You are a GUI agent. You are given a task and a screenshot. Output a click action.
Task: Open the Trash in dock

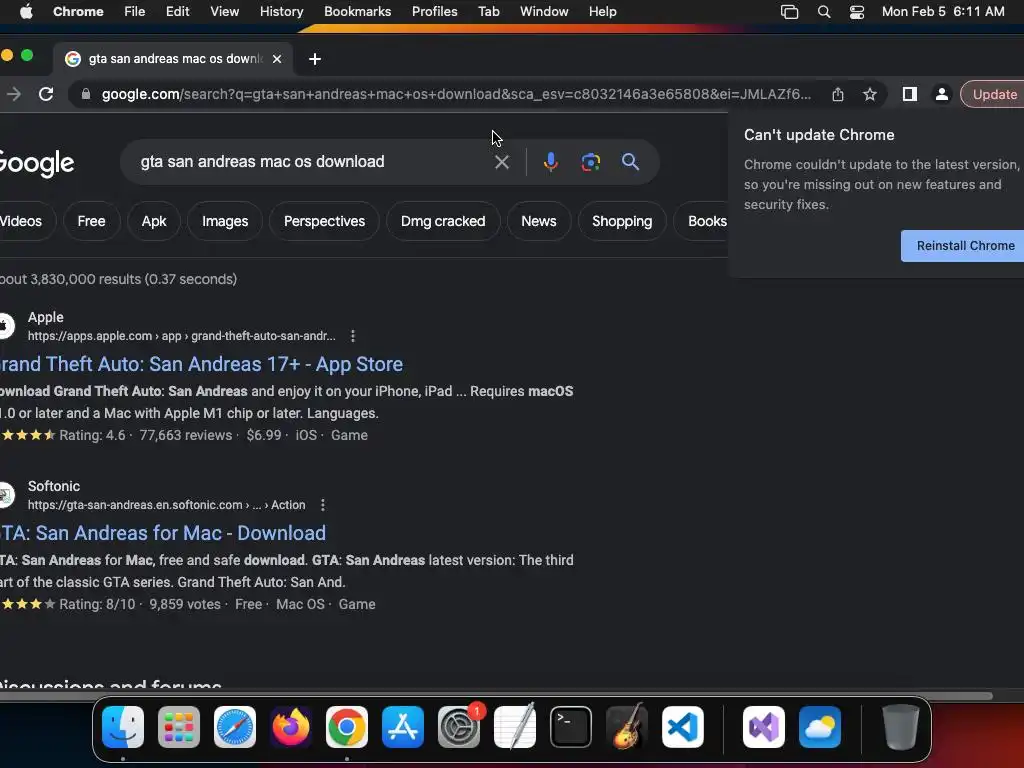click(x=901, y=727)
